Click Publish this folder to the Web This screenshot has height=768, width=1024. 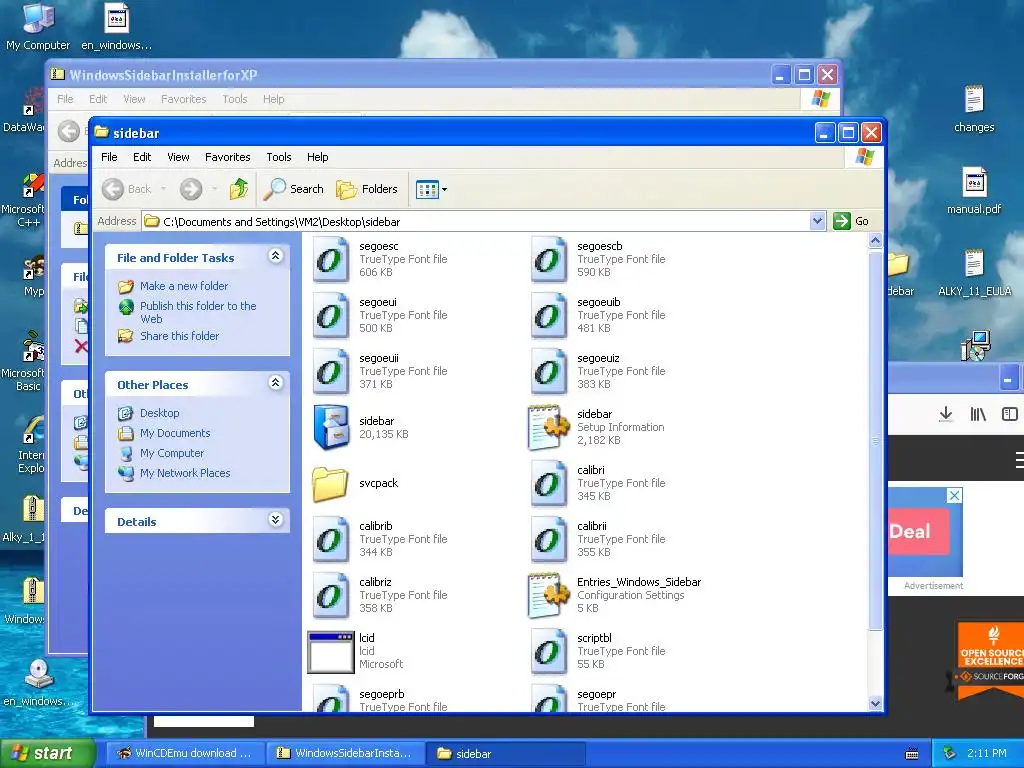click(x=198, y=312)
